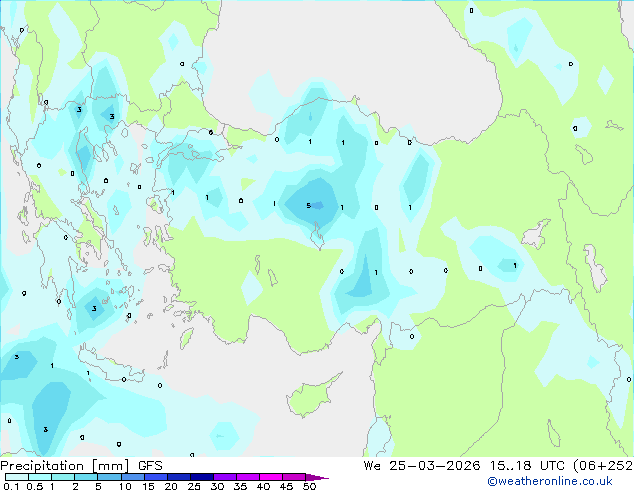Pick the magenta swatch between 40 and 45

tap(271, 477)
